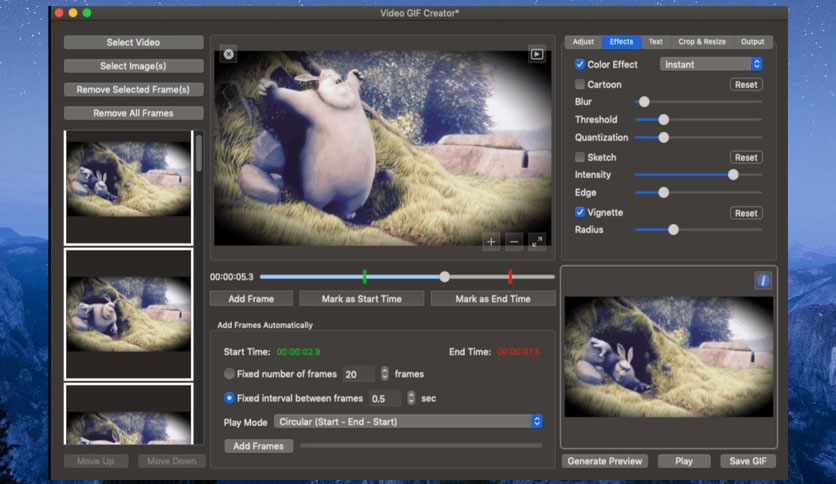Image resolution: width=836 pixels, height=484 pixels.
Task: Click Mark as End Time
Action: point(493,299)
